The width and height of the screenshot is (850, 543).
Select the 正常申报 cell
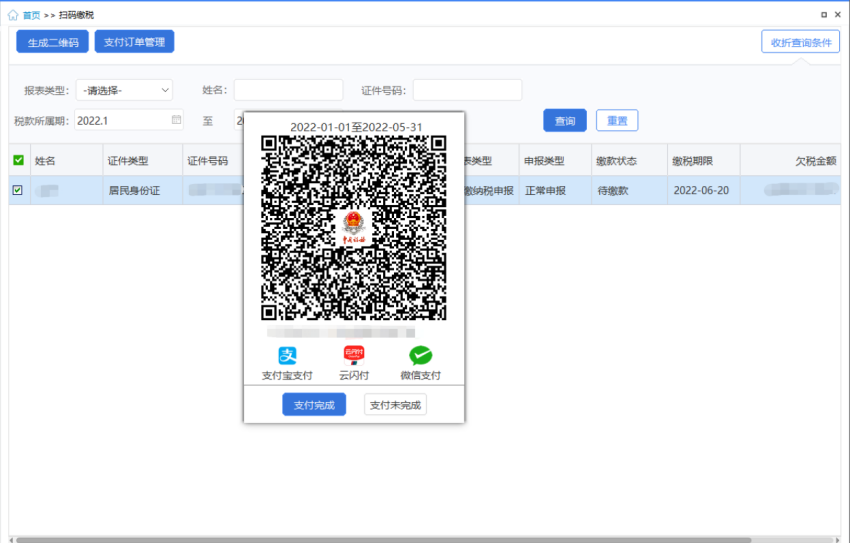click(x=555, y=190)
